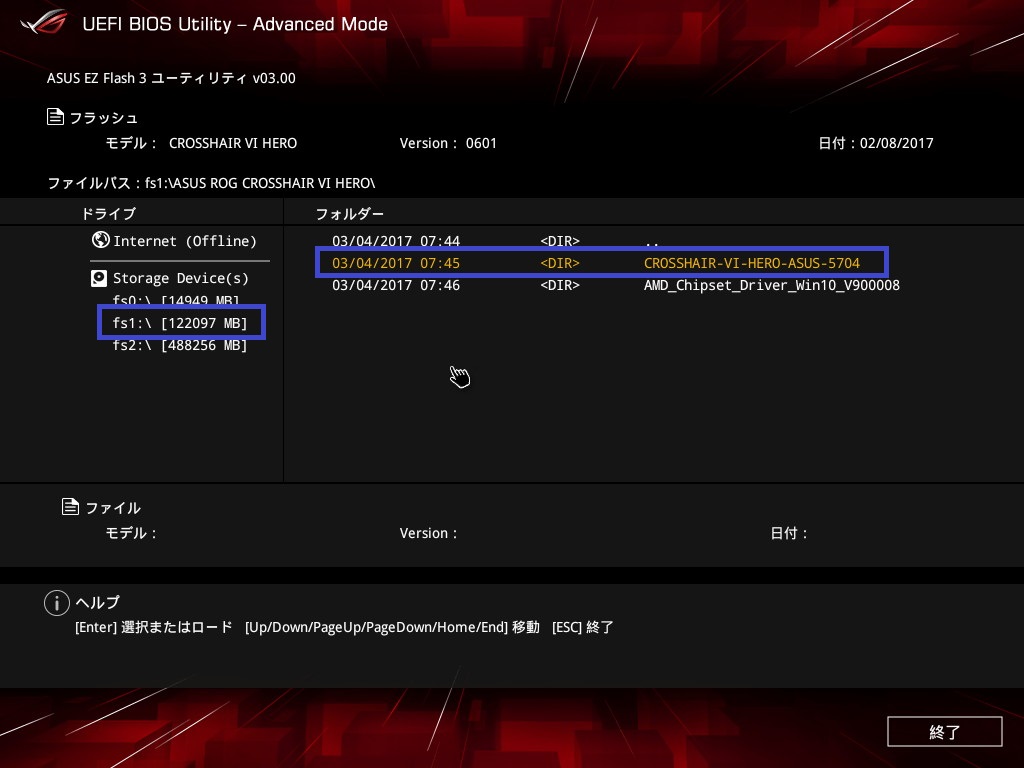
Task: Click the ドライブ column header
Action: pyautogui.click(x=108, y=214)
